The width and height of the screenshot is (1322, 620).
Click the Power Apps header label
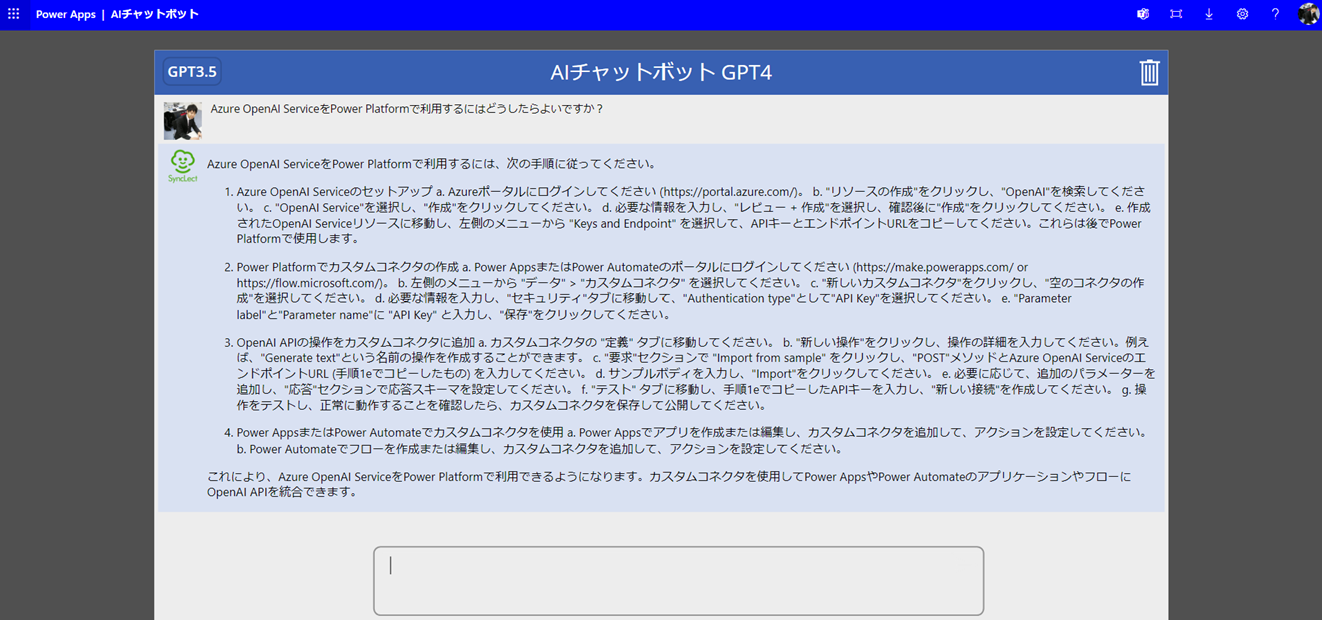[66, 14]
